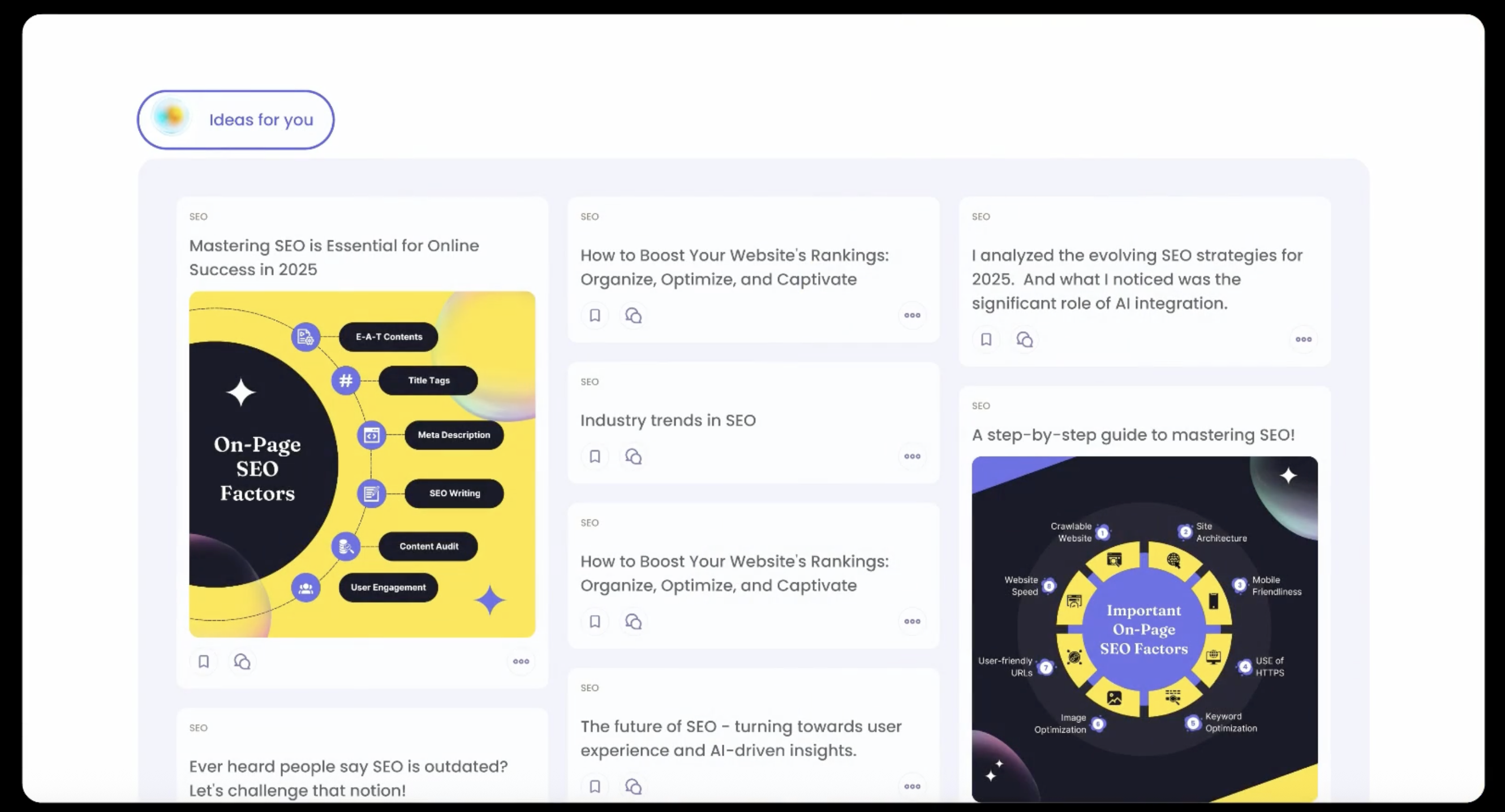Viewport: 1505px width, 812px height.
Task: Open more options on I analyzed the evolving SEO card
Action: click(1304, 339)
